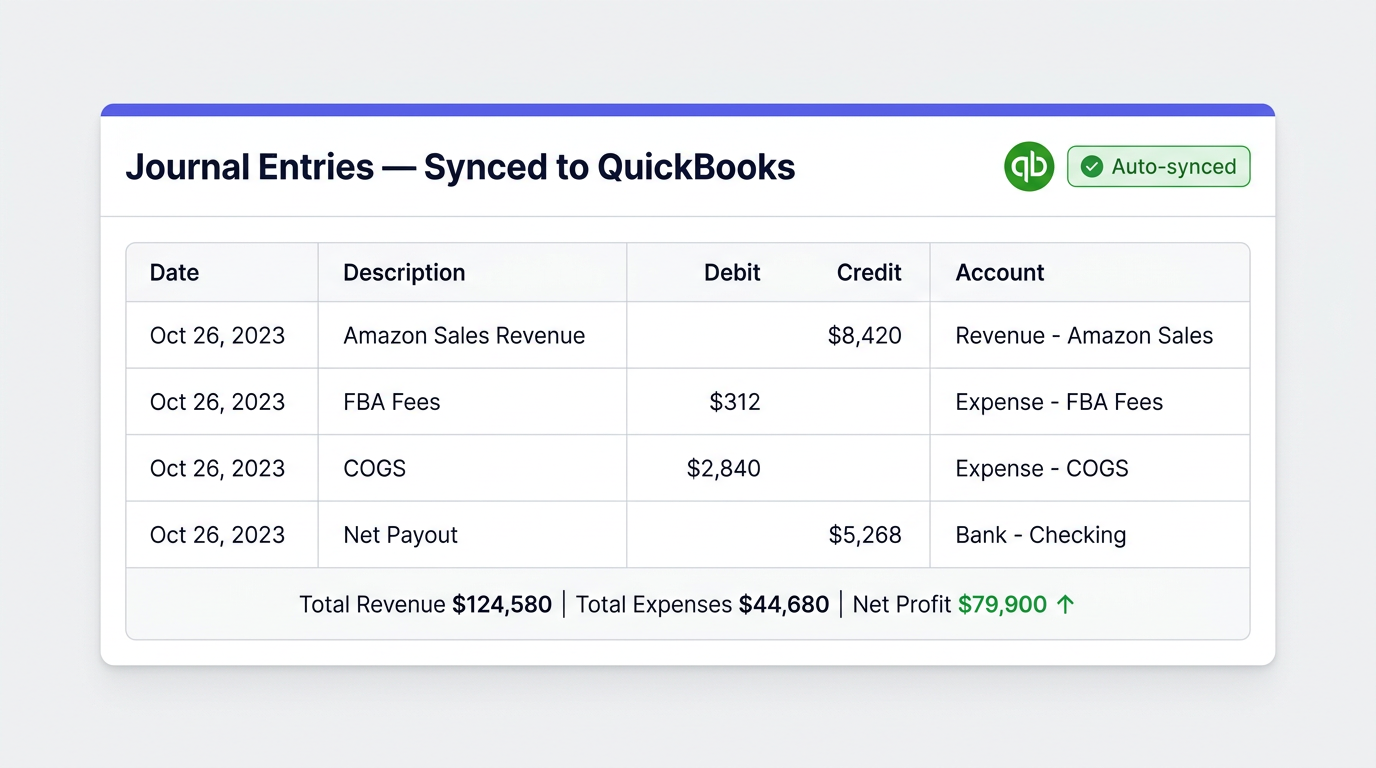Click the QuickBooks logo icon
Screen dimensions: 1376x768
pos(1028,166)
